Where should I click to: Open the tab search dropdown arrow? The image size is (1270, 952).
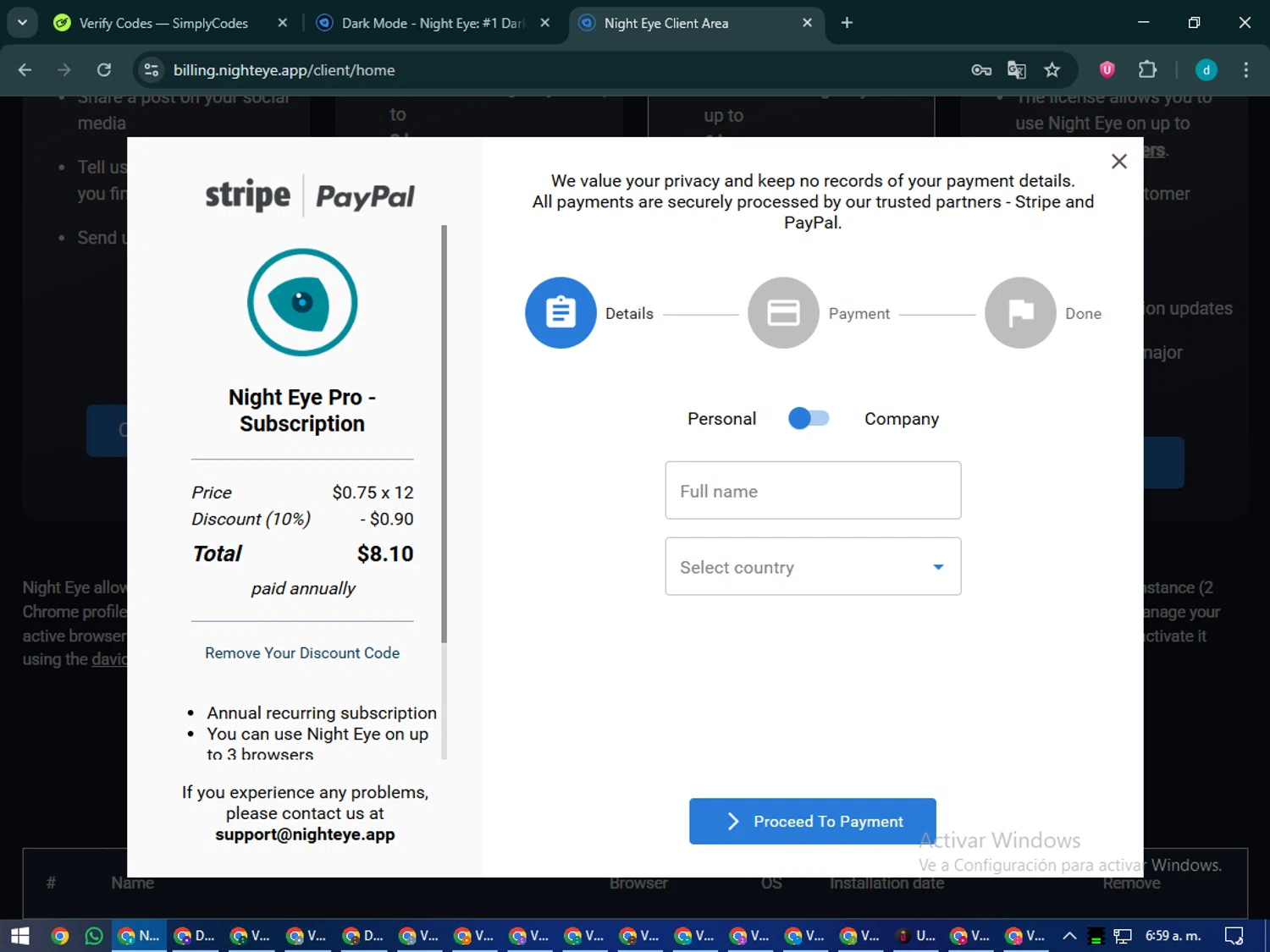22,23
